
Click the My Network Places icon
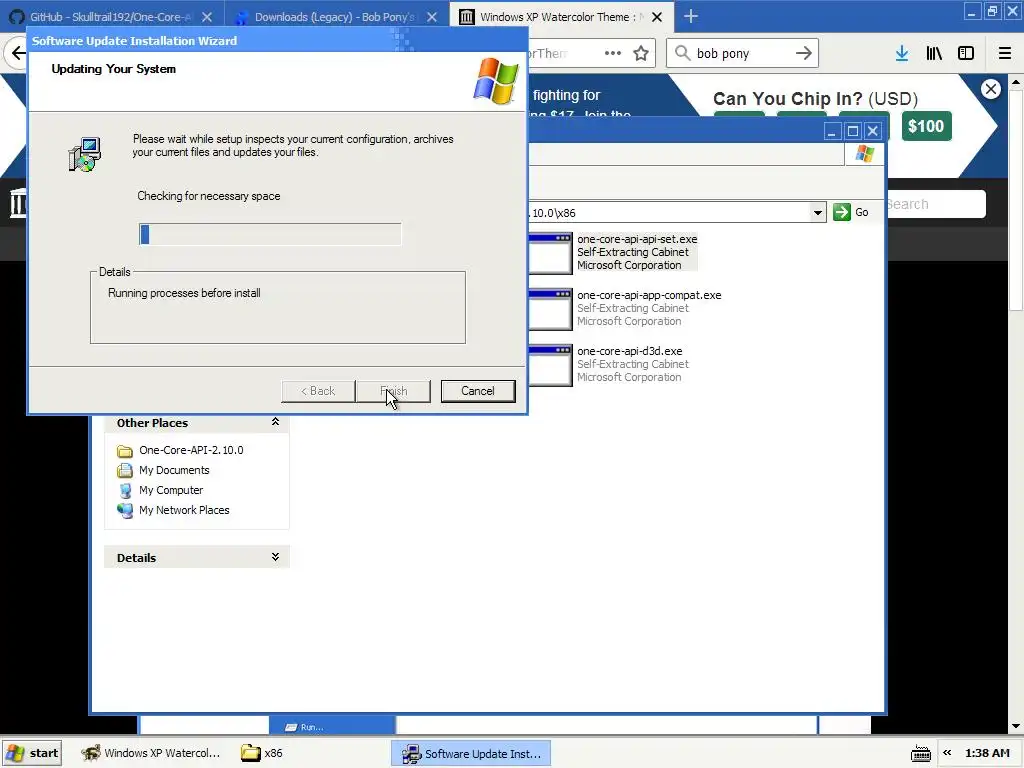pos(125,510)
